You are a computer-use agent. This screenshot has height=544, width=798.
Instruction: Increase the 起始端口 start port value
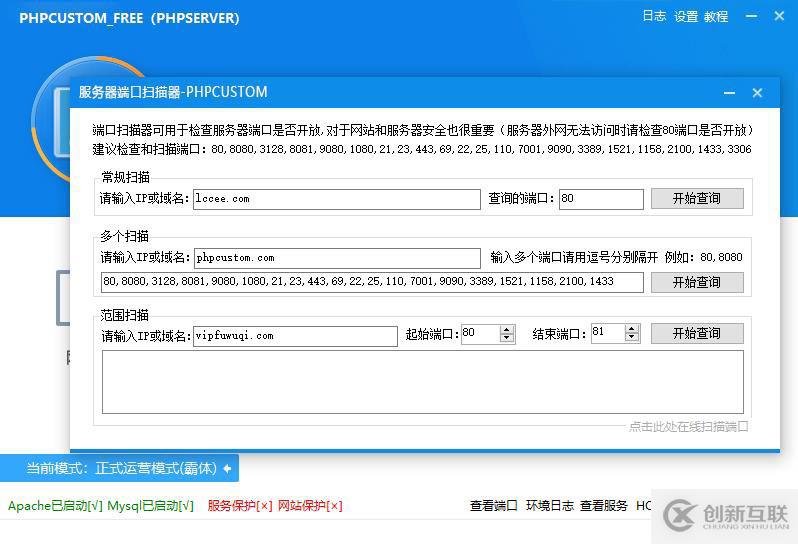pos(506,330)
